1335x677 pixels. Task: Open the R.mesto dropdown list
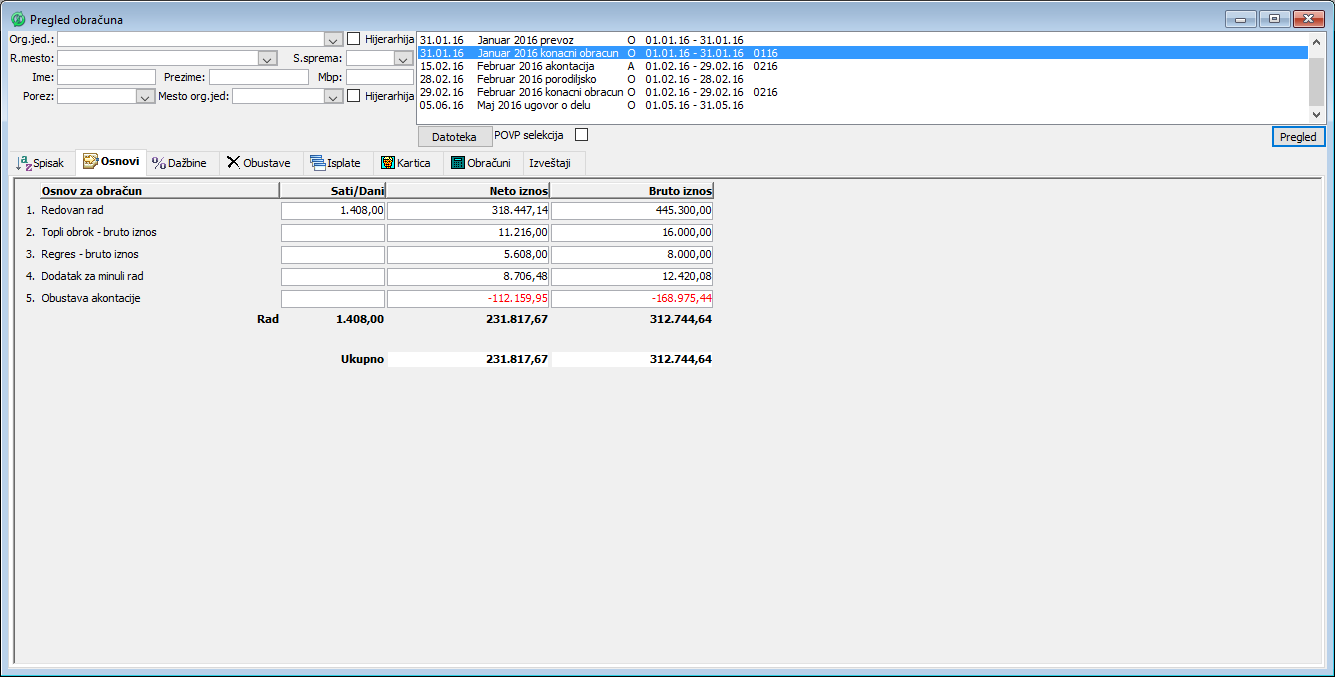point(266,59)
